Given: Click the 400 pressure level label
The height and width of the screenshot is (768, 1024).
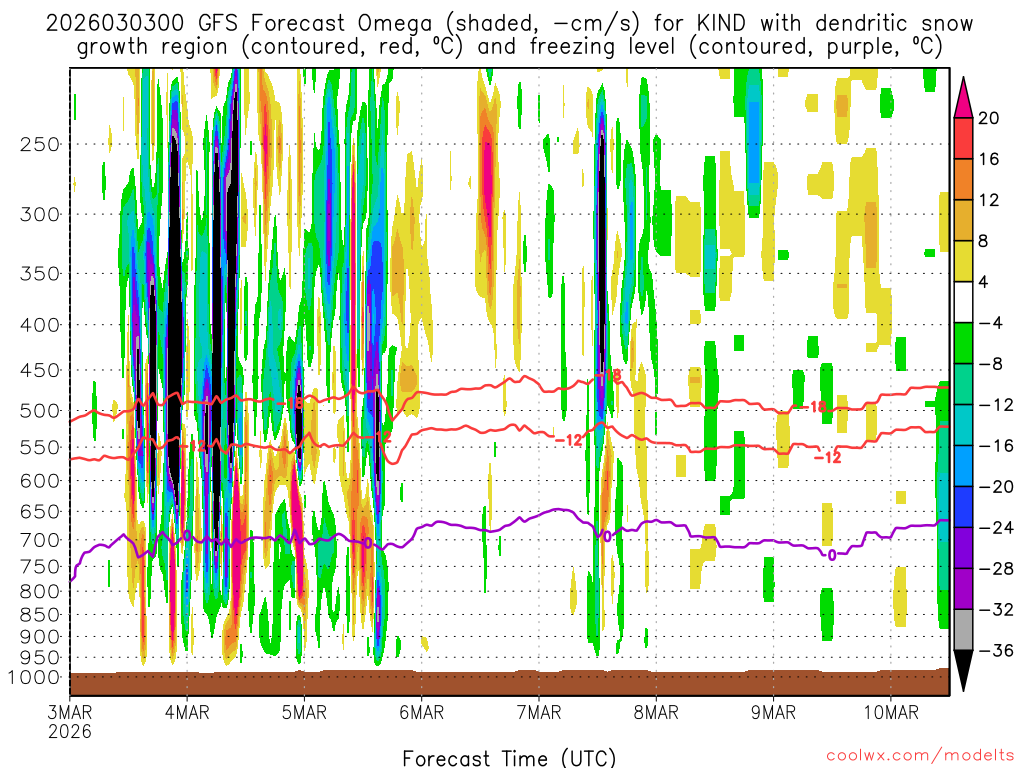Looking at the screenshot, I should point(40,325).
